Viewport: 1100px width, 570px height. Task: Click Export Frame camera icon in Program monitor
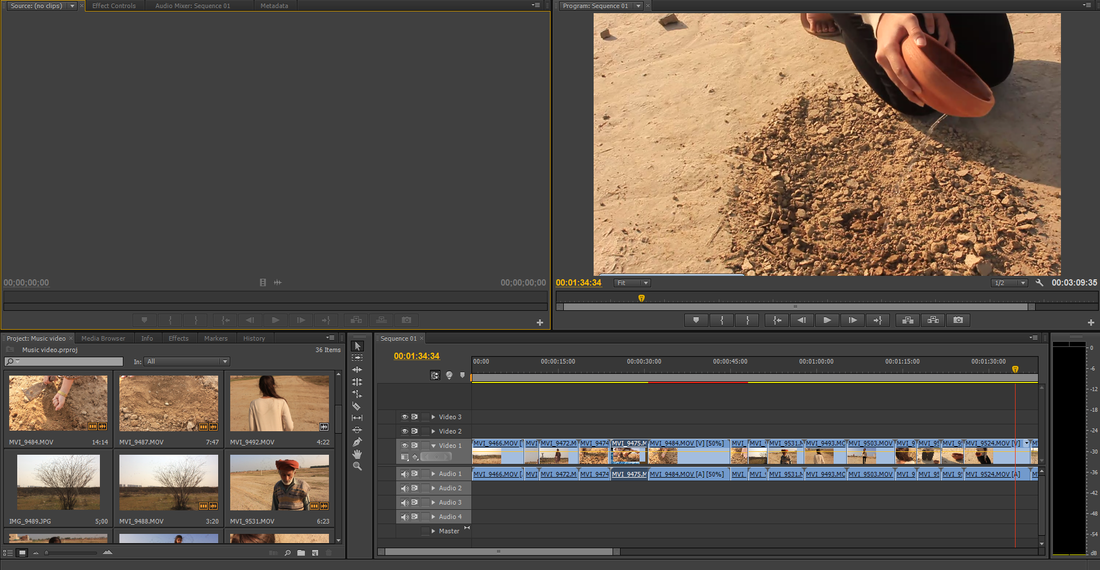tap(958, 320)
